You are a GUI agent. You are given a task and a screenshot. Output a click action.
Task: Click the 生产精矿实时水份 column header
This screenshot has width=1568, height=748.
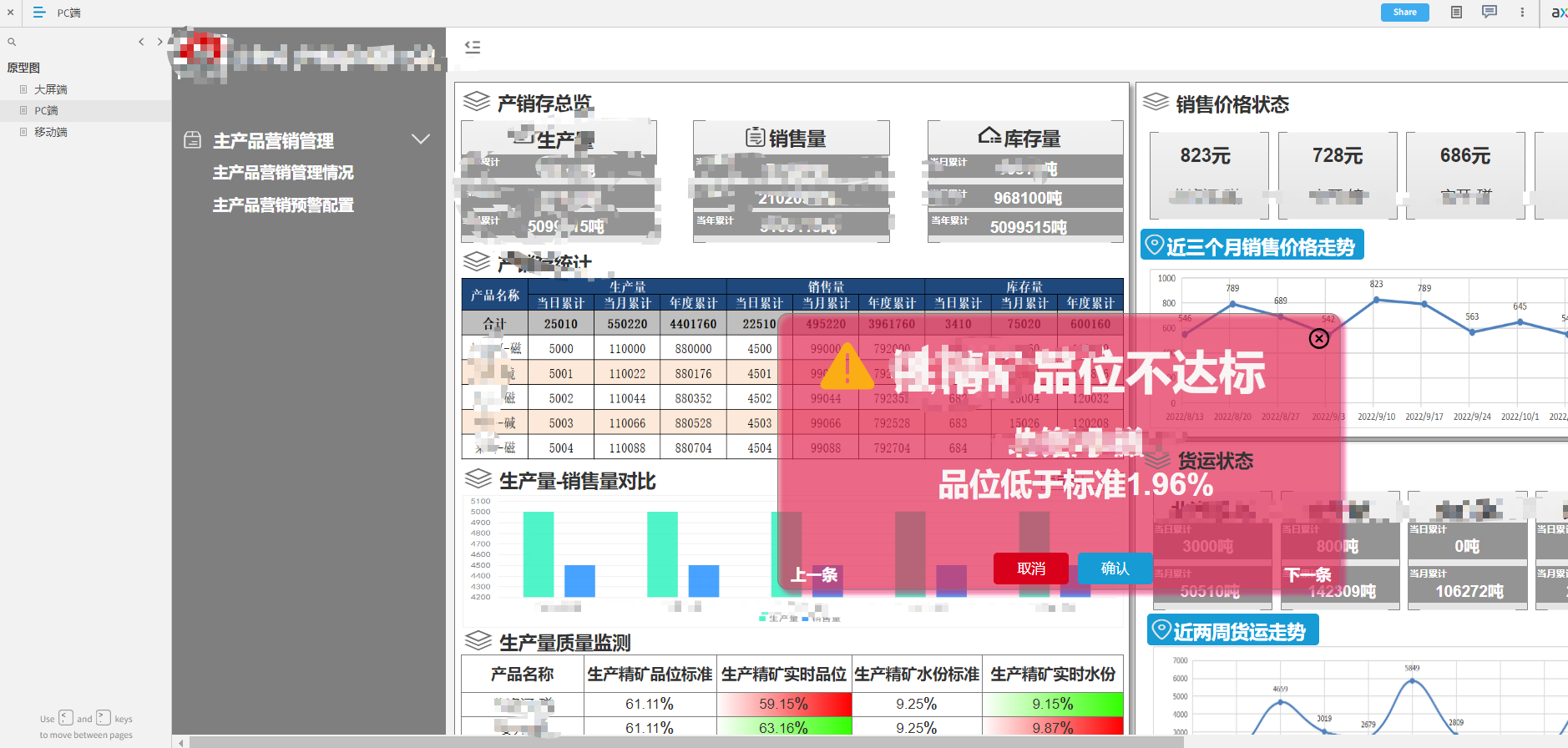coord(1053,675)
